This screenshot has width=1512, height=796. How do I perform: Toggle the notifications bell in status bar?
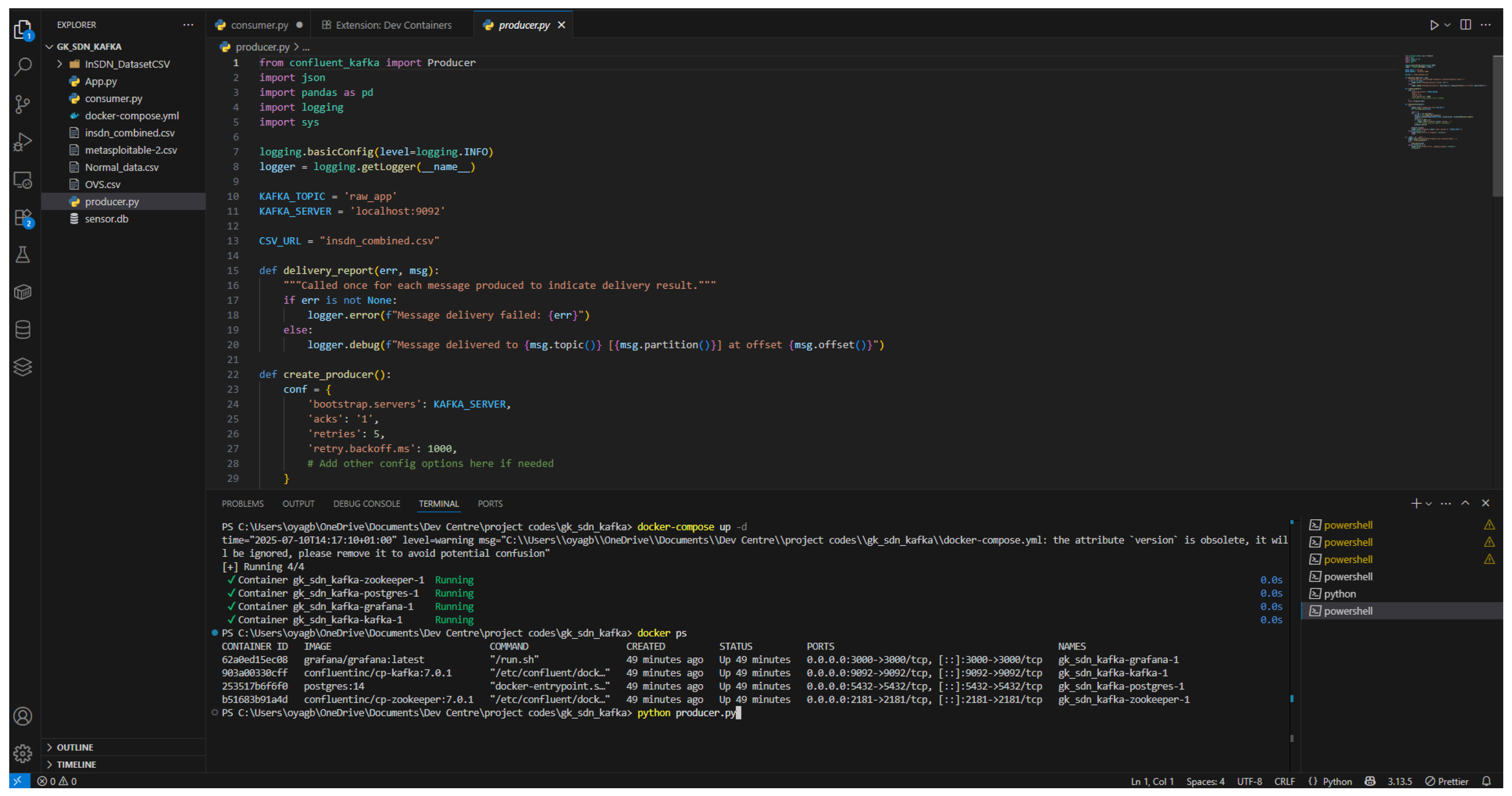(x=1486, y=781)
